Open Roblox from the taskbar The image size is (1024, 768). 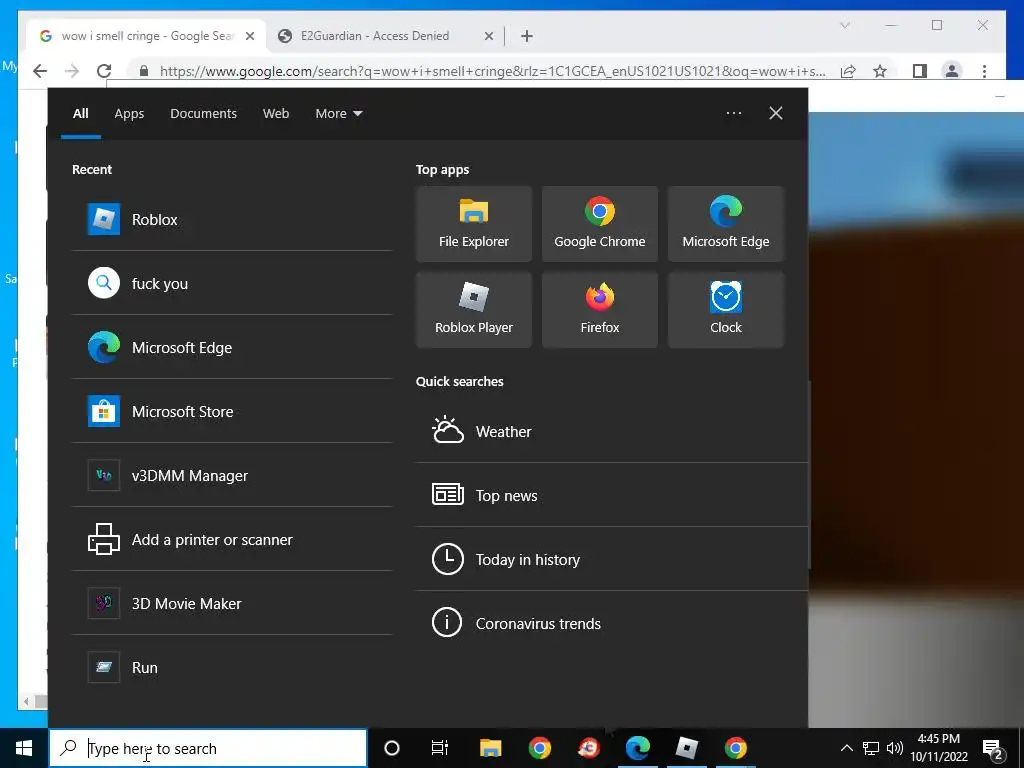(x=686, y=748)
